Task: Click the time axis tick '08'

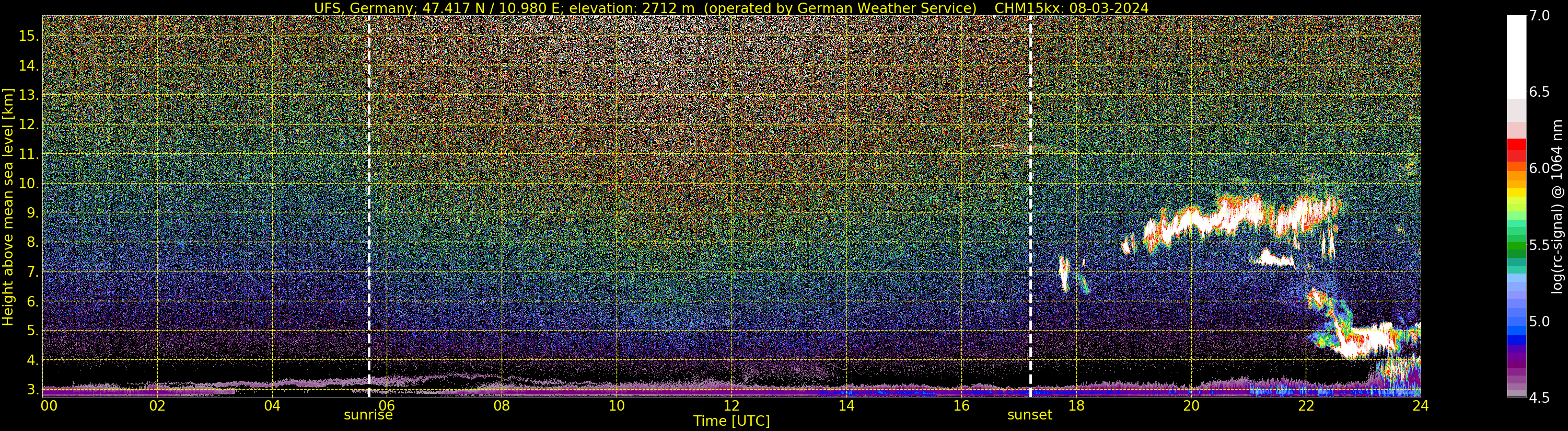Action: [502, 405]
